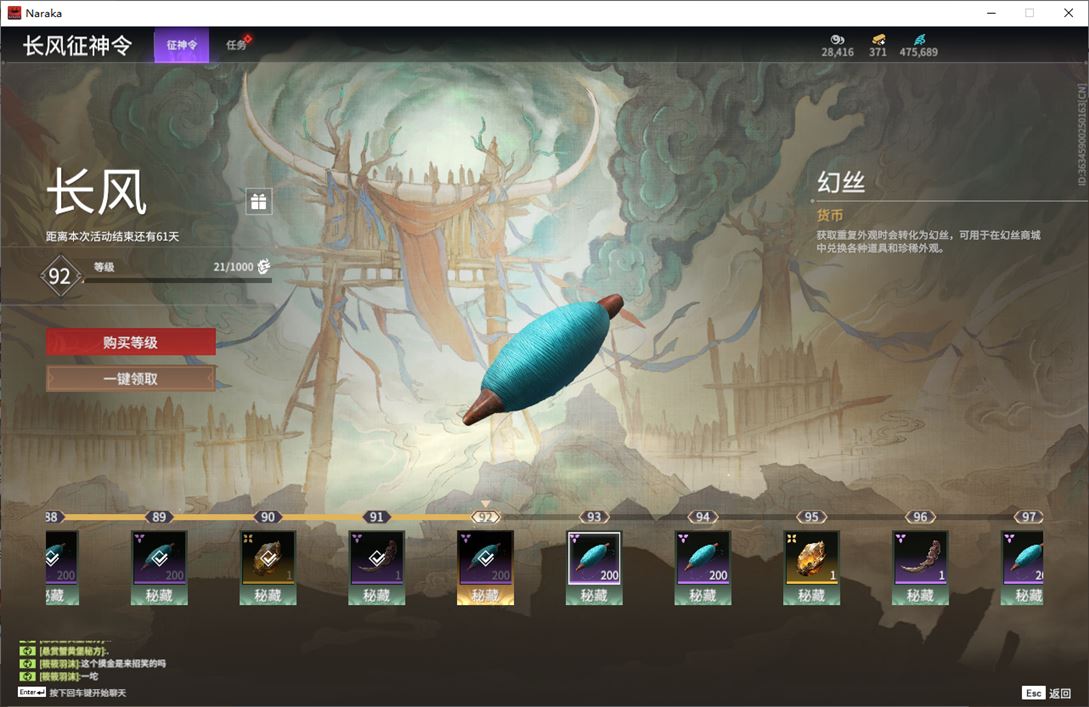
Task: Click the 一键领取 button
Action: pos(131,379)
